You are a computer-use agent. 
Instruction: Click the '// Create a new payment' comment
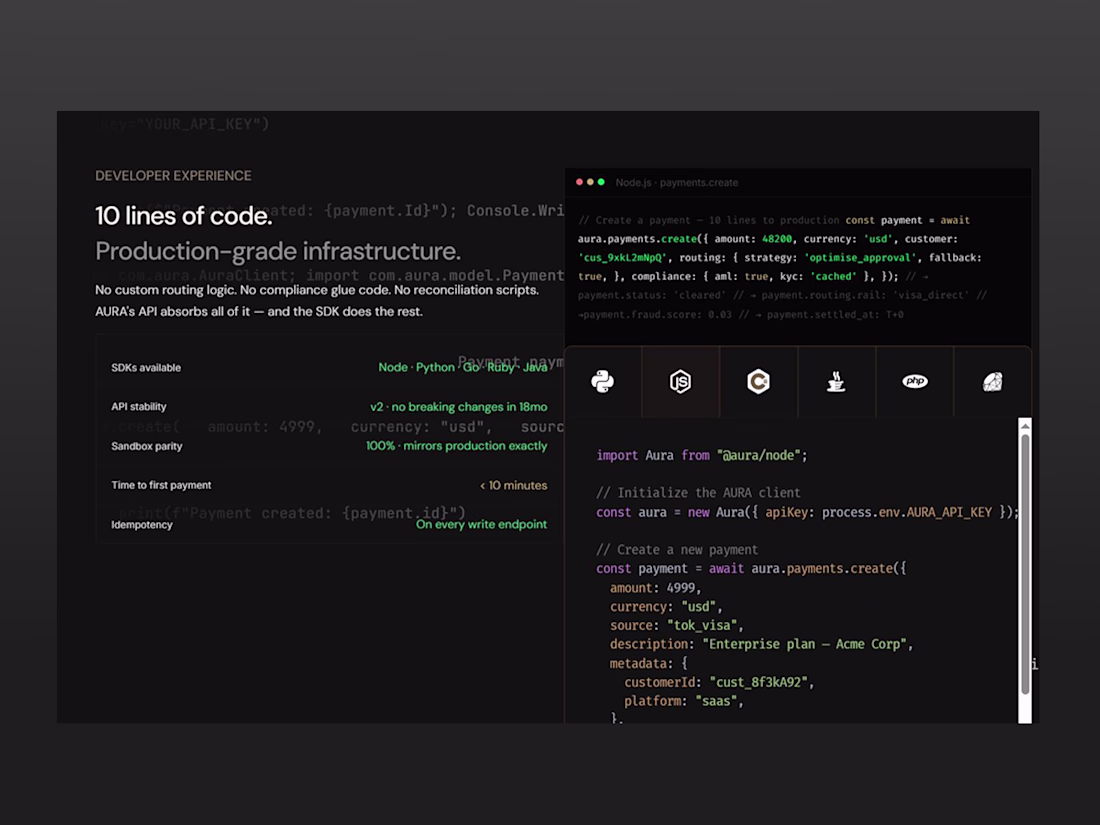tap(677, 550)
